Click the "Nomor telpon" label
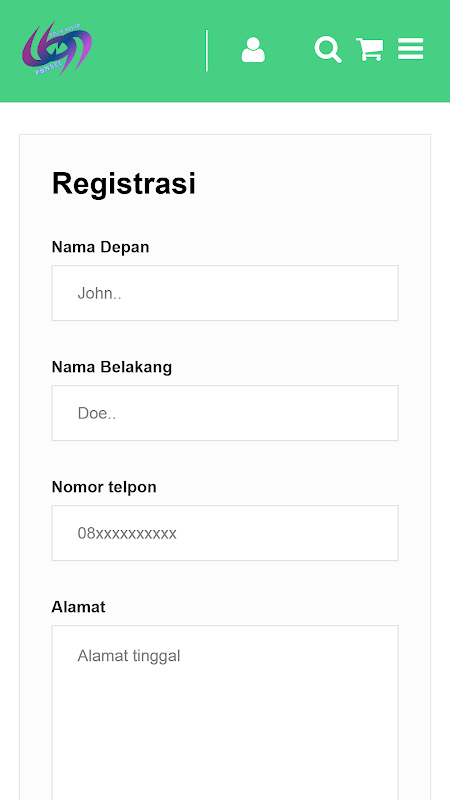 pos(104,487)
